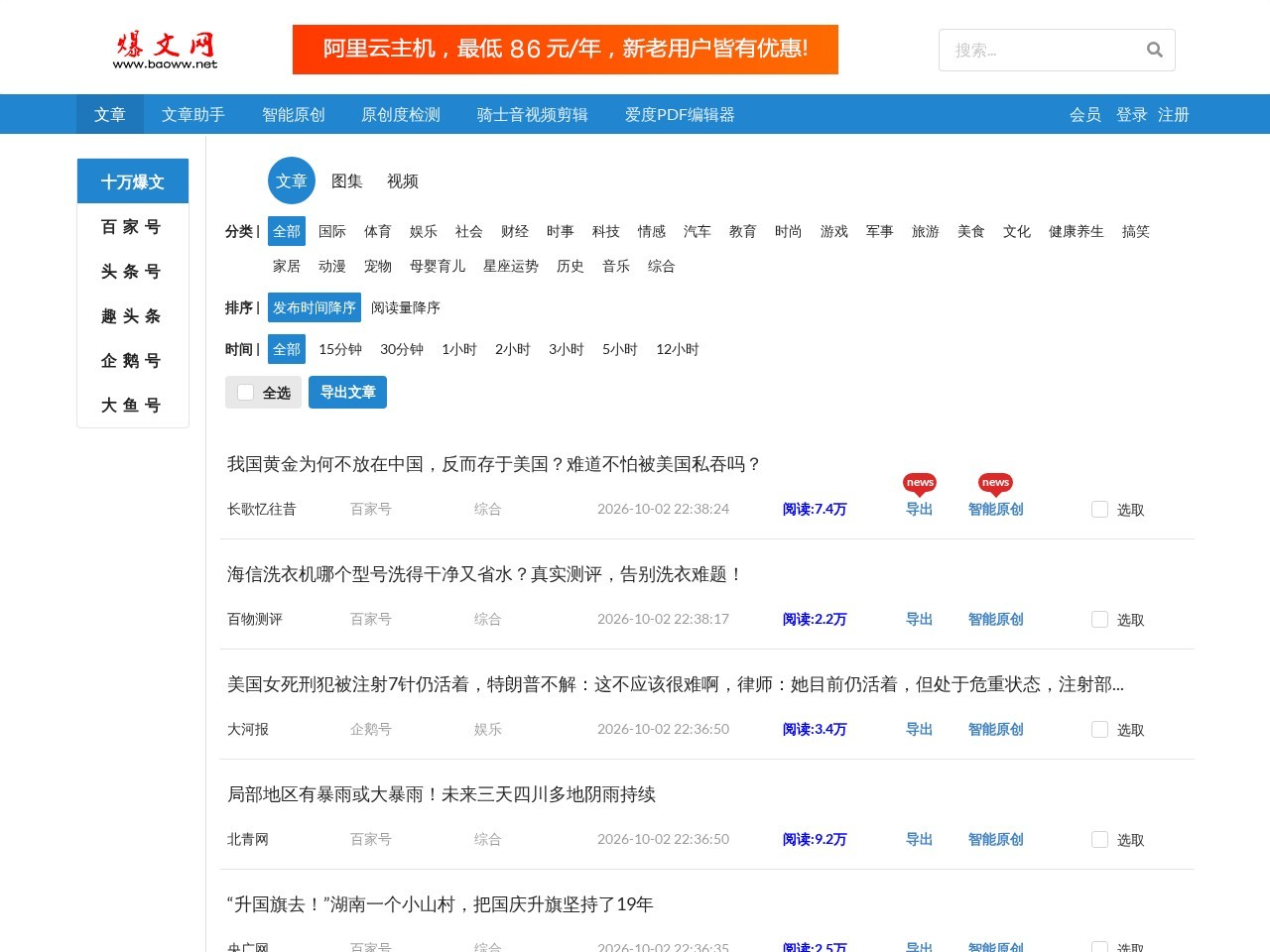Open 原创度检测 in the navigation bar
1270x952 pixels.
click(401, 114)
